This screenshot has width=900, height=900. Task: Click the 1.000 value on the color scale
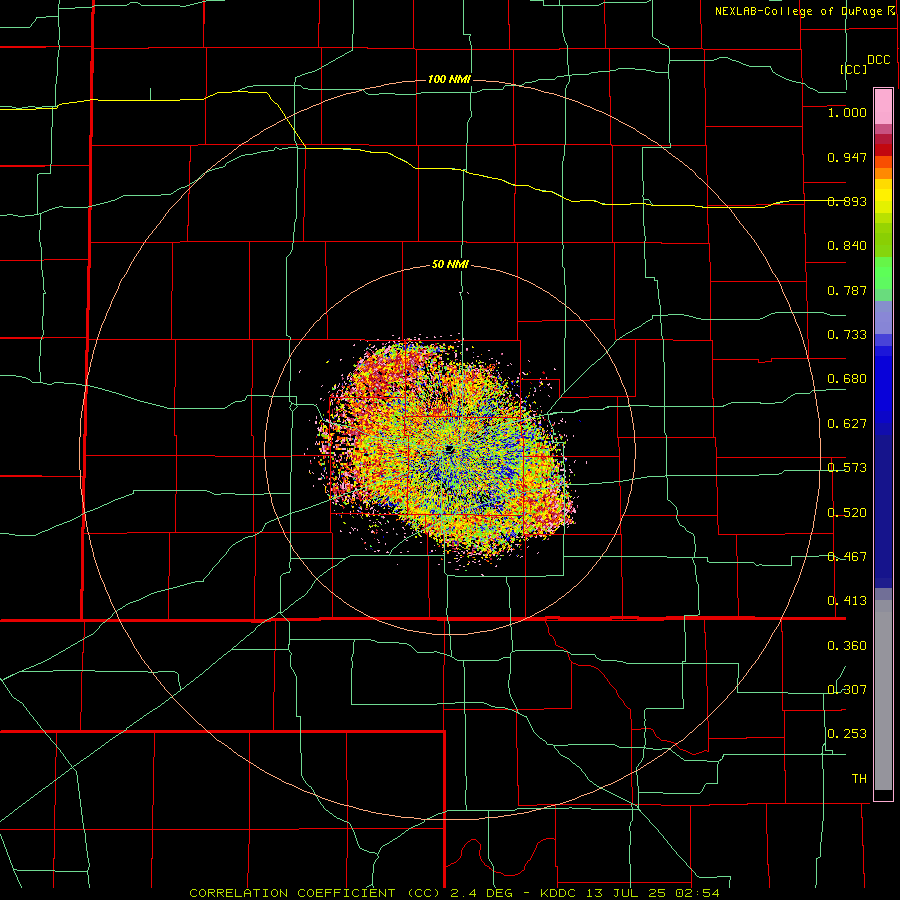click(x=847, y=113)
